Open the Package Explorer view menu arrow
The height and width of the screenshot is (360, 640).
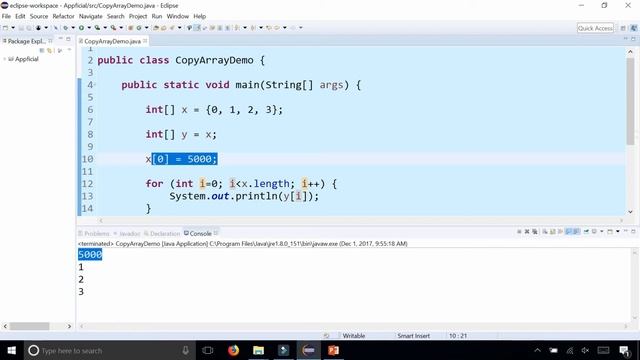pyautogui.click(x=69, y=50)
